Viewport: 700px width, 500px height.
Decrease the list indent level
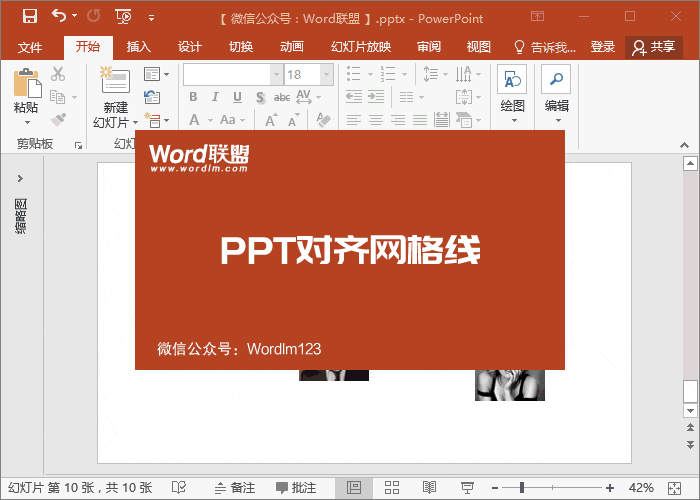click(x=354, y=96)
